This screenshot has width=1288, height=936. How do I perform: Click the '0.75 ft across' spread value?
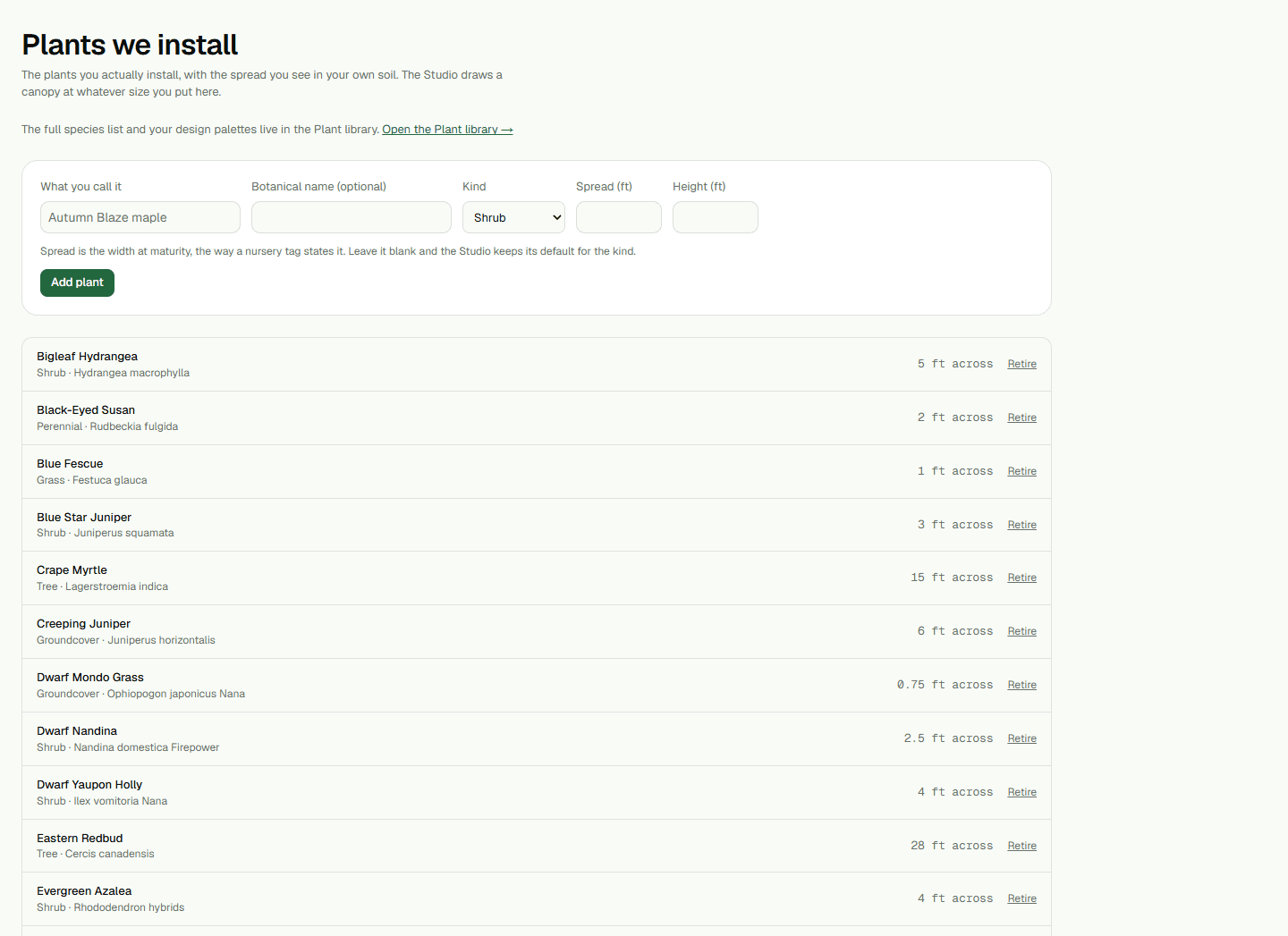tap(945, 685)
